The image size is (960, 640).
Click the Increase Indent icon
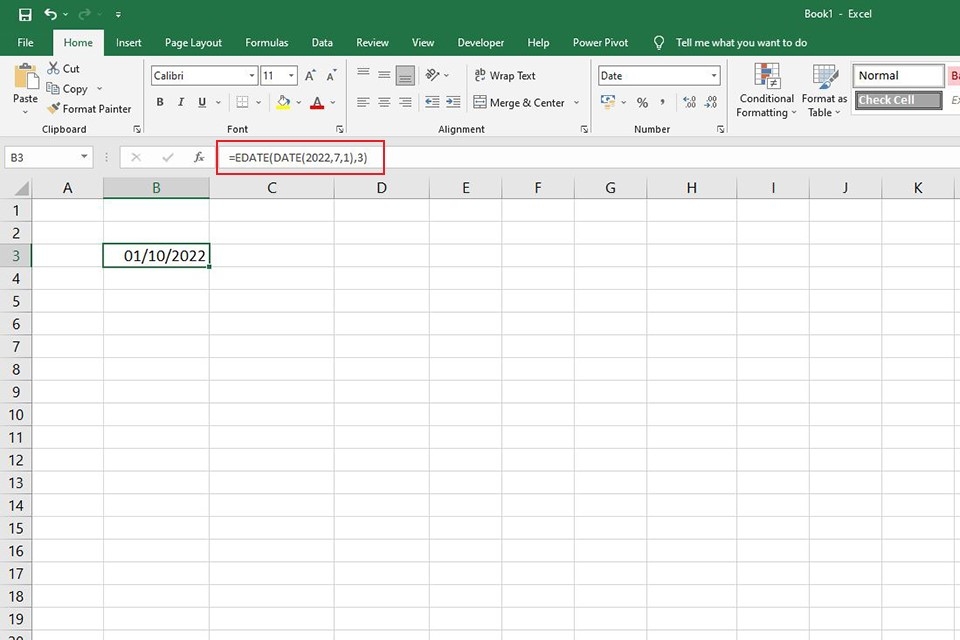tap(453, 103)
